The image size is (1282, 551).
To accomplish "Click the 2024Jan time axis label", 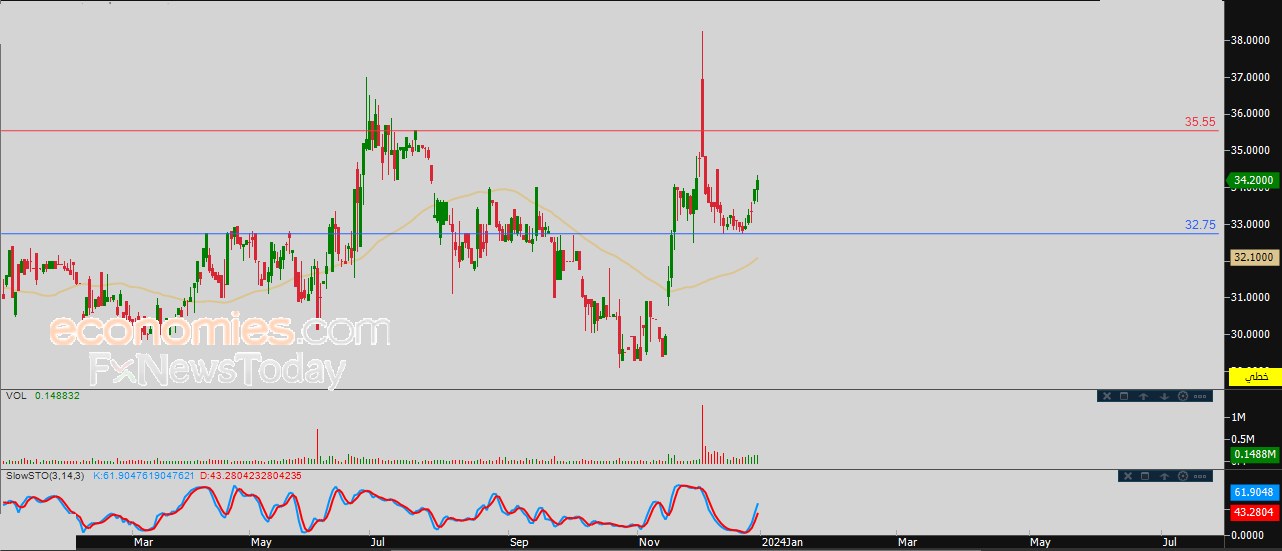I will [x=780, y=542].
